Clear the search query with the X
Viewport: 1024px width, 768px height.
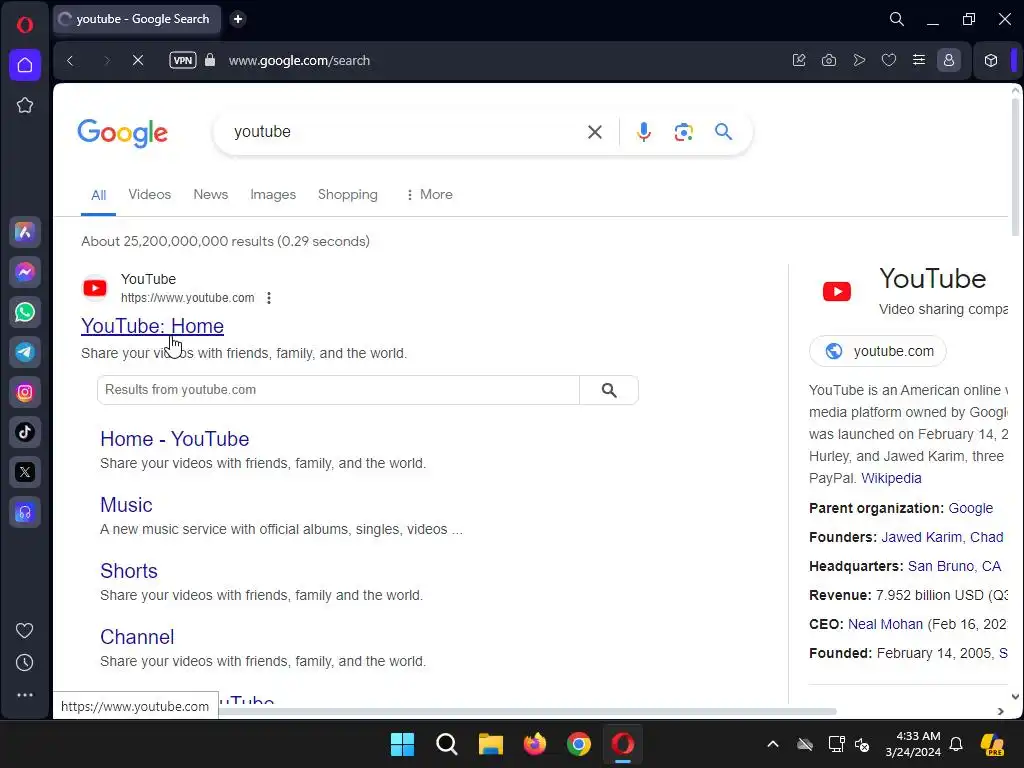click(x=594, y=132)
